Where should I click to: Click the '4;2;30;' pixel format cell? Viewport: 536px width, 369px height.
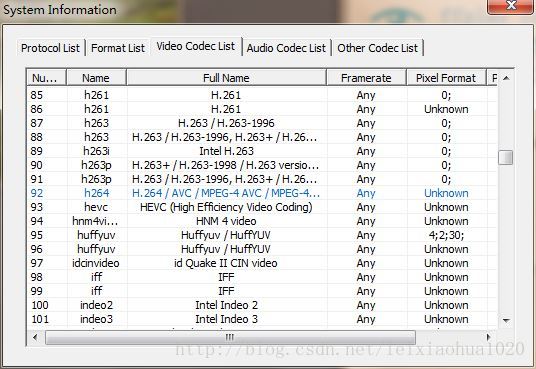point(446,235)
